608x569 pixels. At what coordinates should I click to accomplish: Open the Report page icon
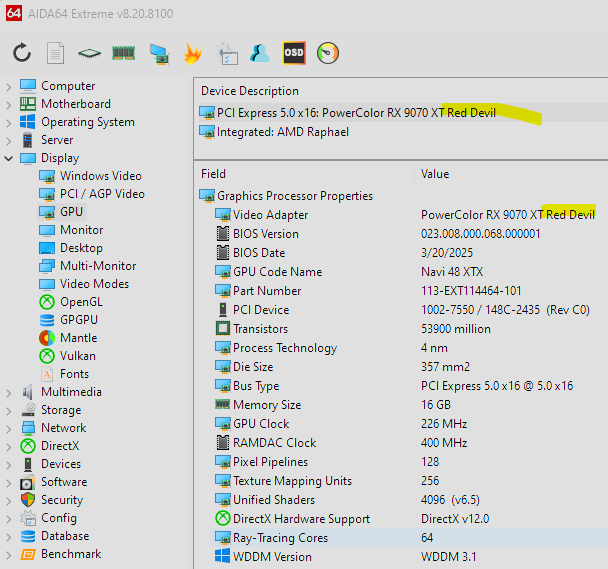56,53
